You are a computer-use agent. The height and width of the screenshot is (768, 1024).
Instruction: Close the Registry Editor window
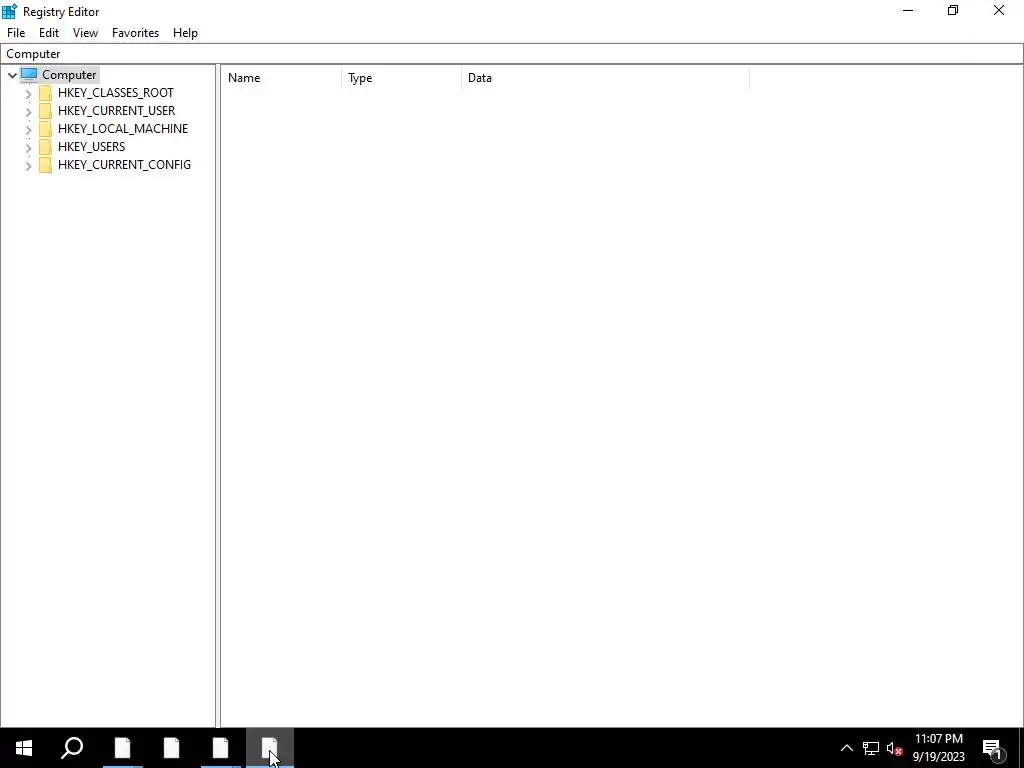pos(999,10)
